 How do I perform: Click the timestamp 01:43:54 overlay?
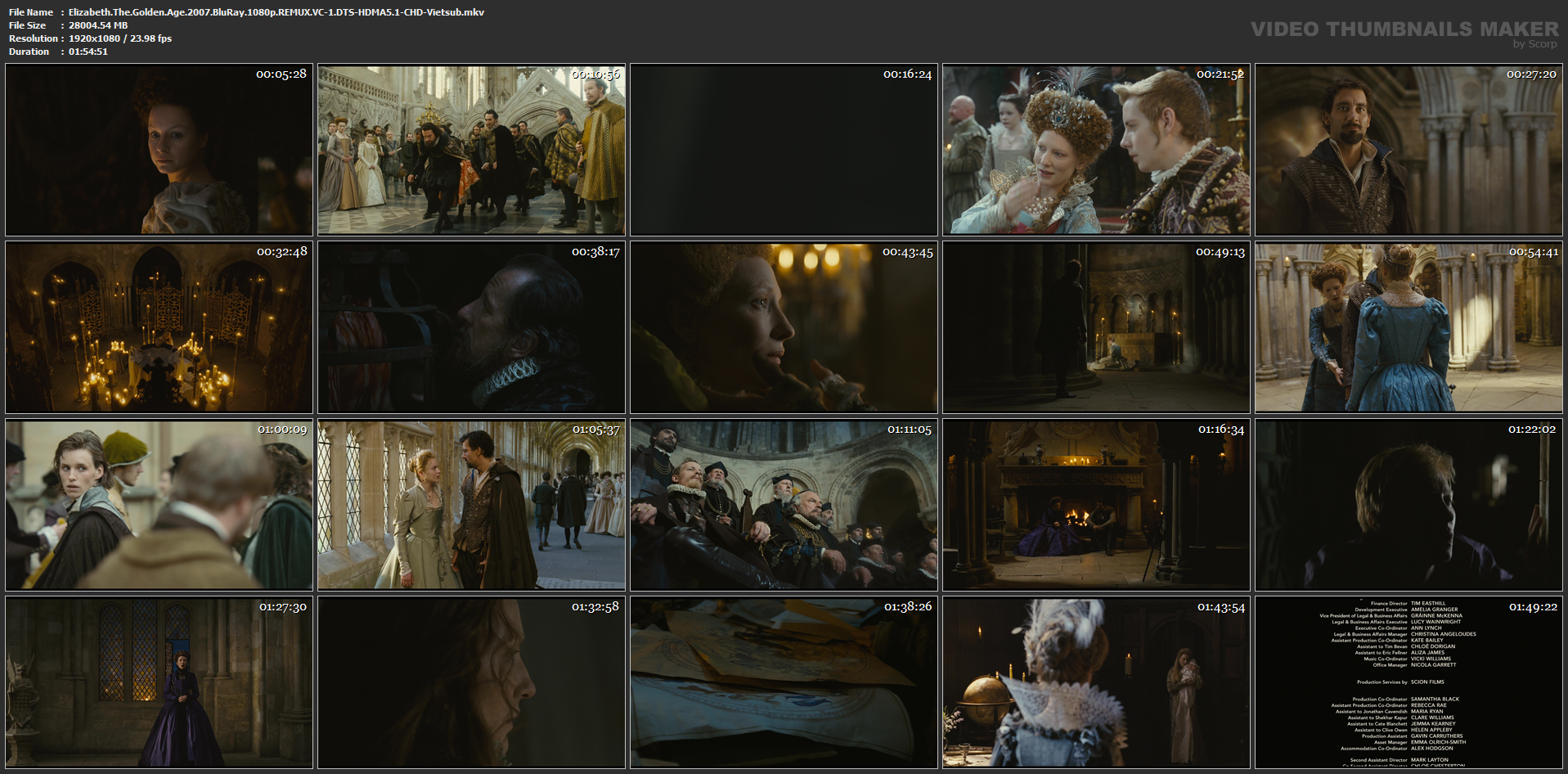(1221, 606)
